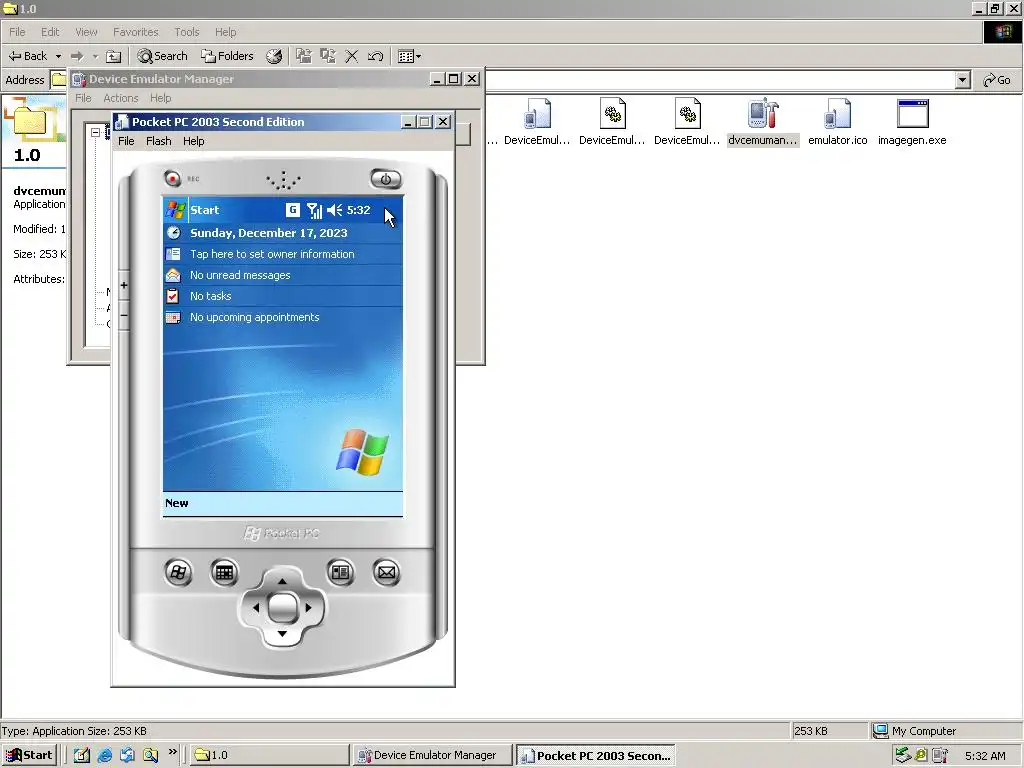Click the D-pad right arrow
Screen dimensions: 1024x768
tap(309, 607)
